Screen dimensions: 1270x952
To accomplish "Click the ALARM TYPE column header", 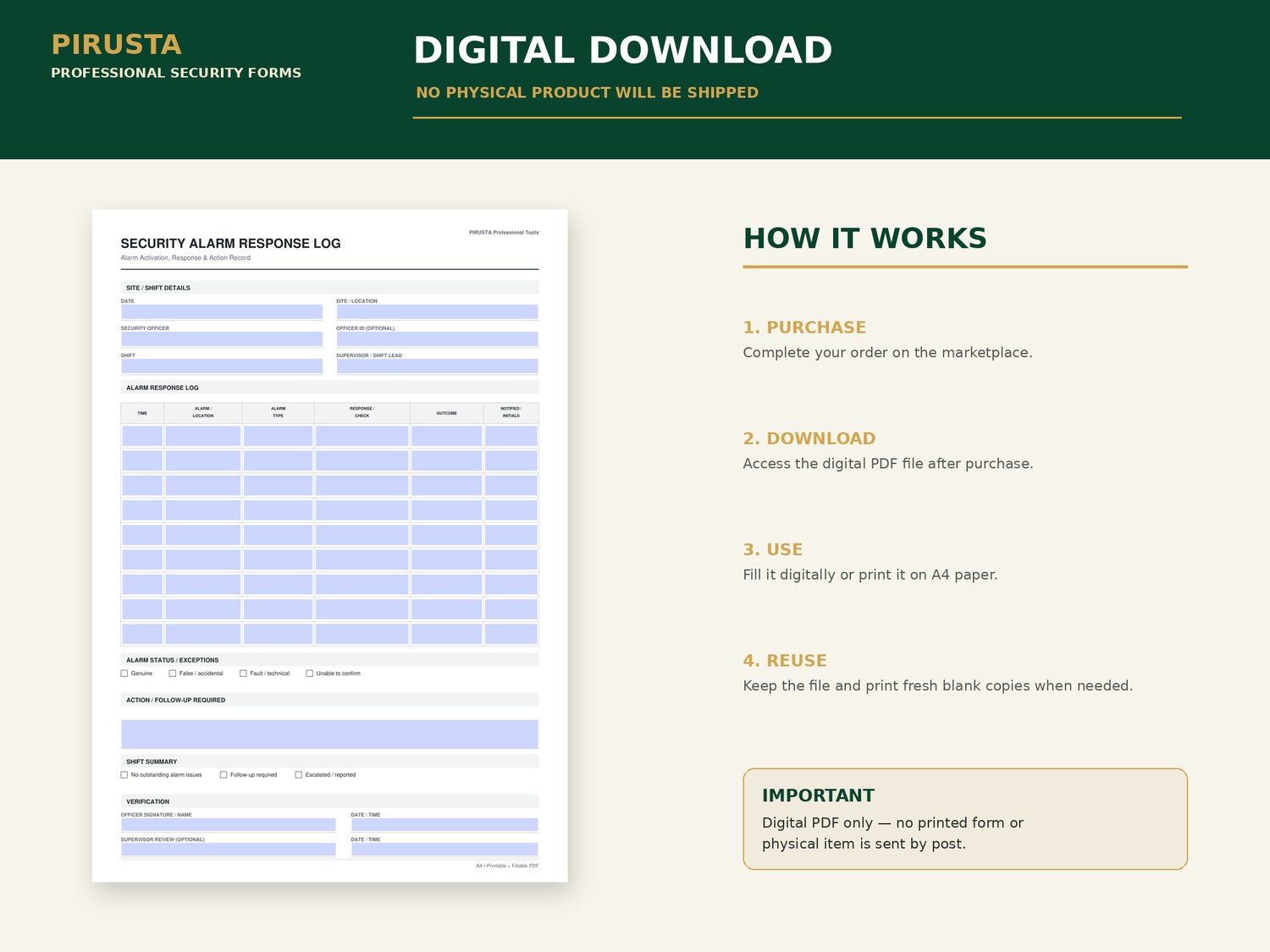I will [279, 413].
